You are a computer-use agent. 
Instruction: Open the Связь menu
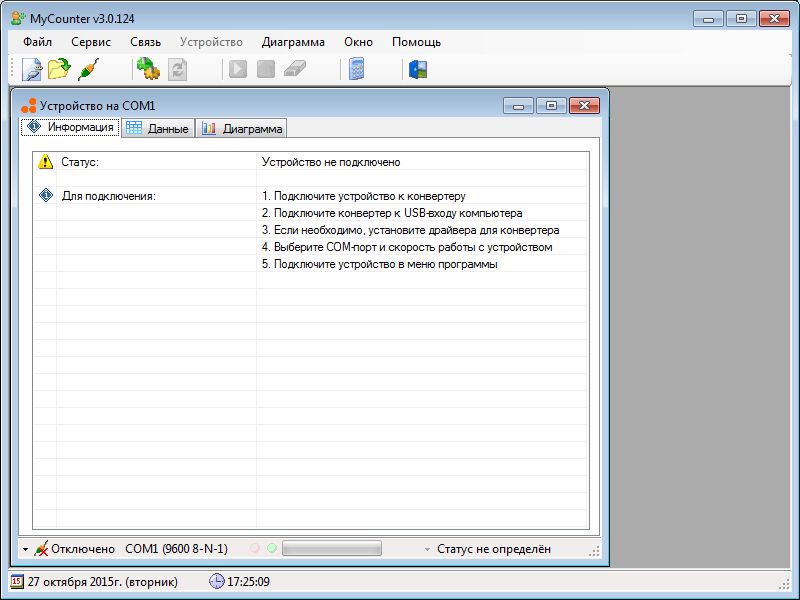click(145, 42)
